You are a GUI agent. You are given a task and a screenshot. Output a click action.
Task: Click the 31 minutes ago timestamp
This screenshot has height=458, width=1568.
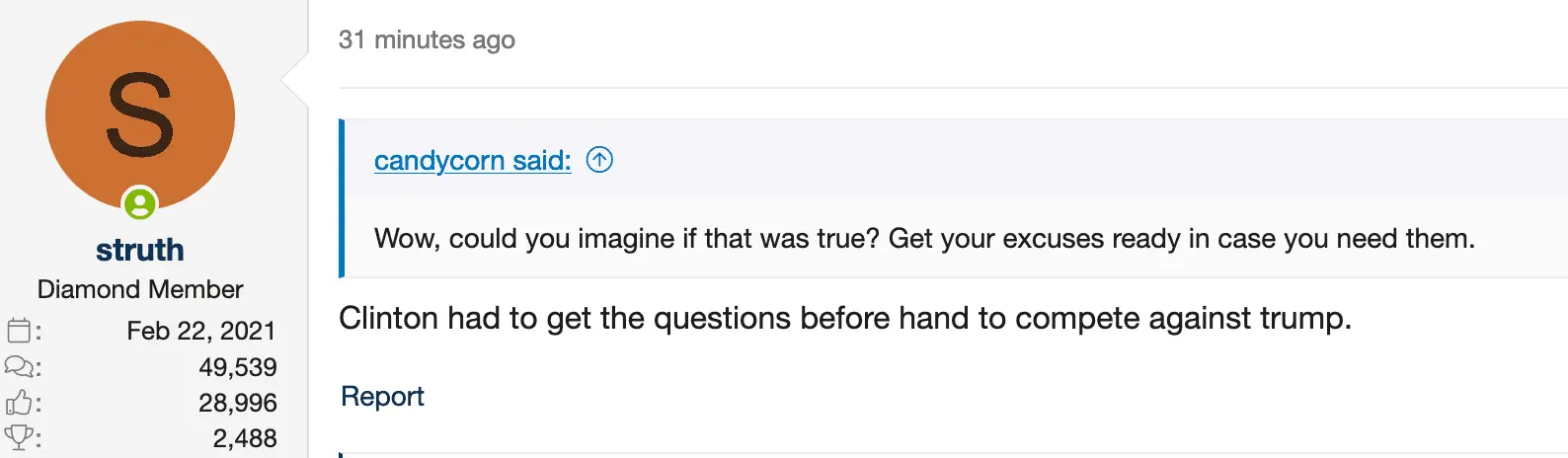[427, 39]
